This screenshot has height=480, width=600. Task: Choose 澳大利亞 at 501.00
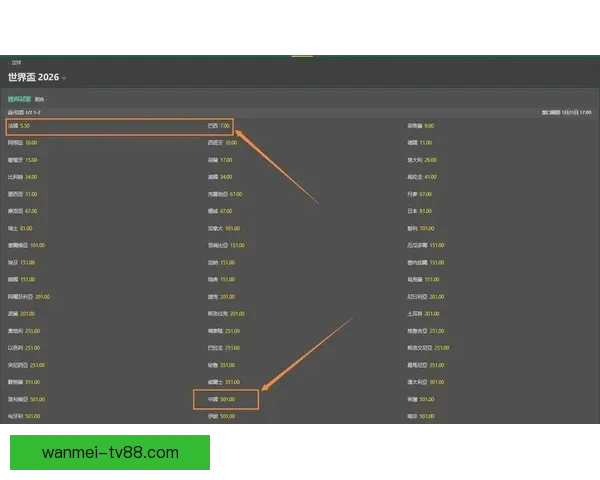point(426,382)
